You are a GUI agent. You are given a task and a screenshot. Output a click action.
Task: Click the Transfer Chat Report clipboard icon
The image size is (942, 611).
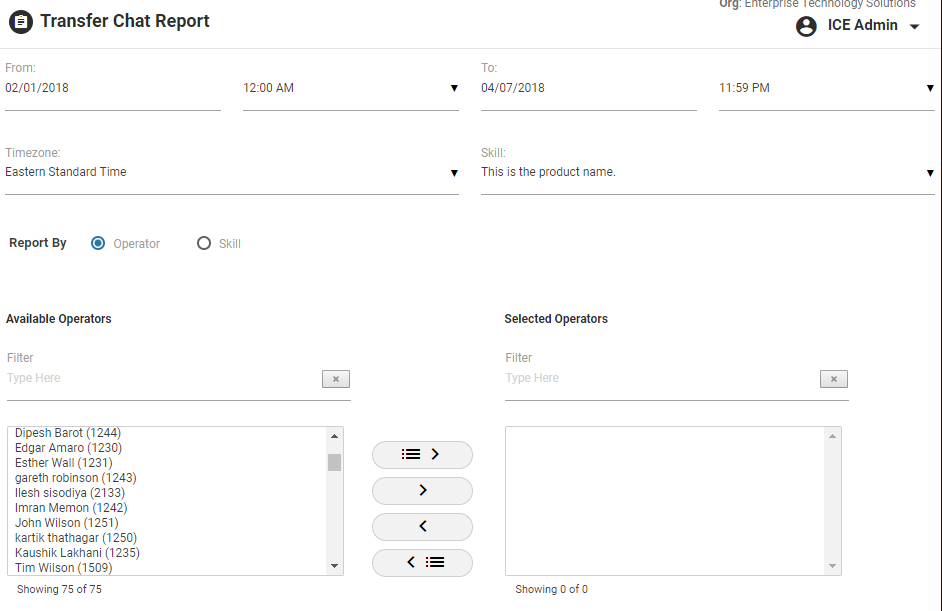tap(20, 22)
